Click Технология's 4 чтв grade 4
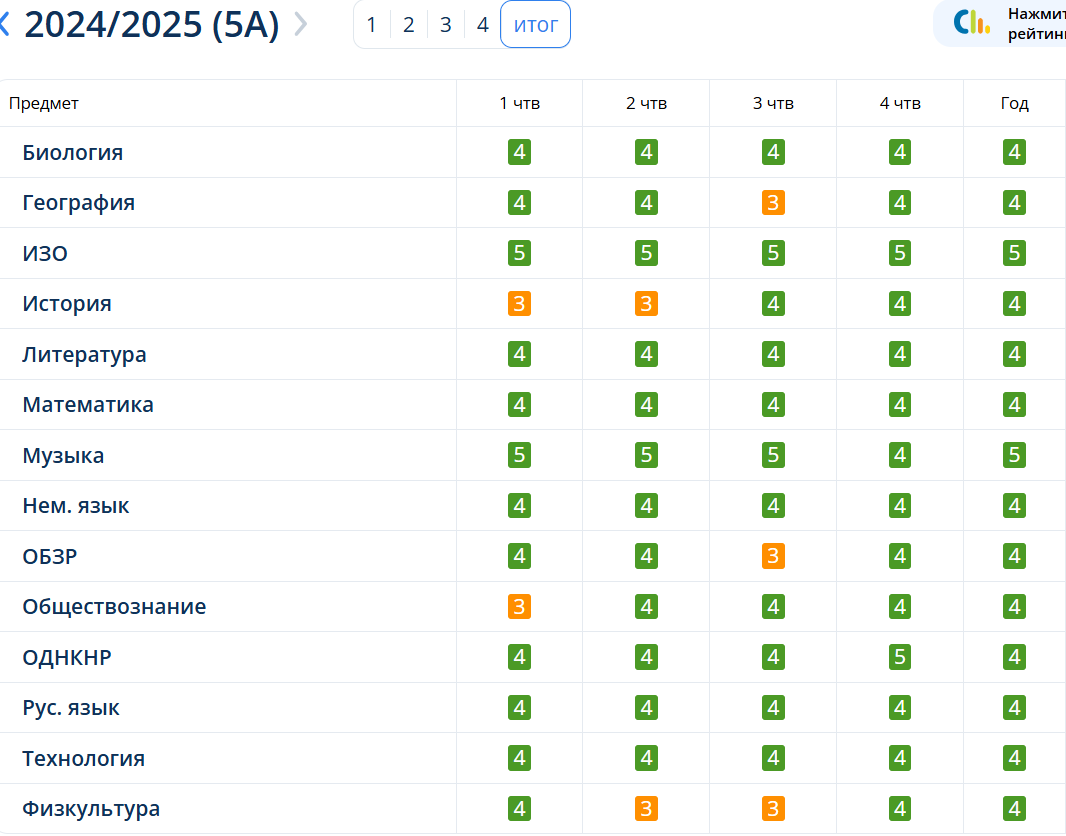This screenshot has width=1066, height=836. click(x=900, y=758)
